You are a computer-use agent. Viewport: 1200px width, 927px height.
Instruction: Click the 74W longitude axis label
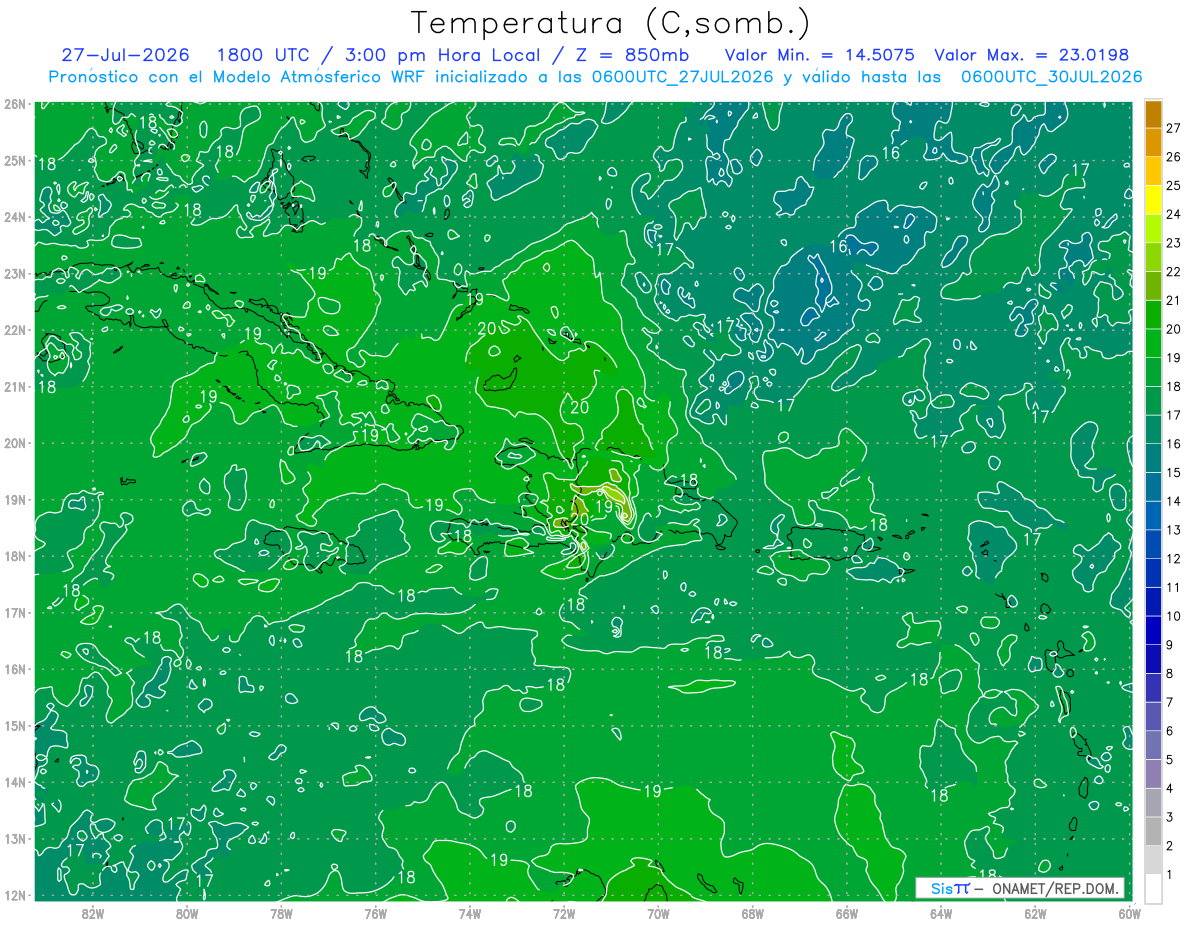click(x=469, y=912)
